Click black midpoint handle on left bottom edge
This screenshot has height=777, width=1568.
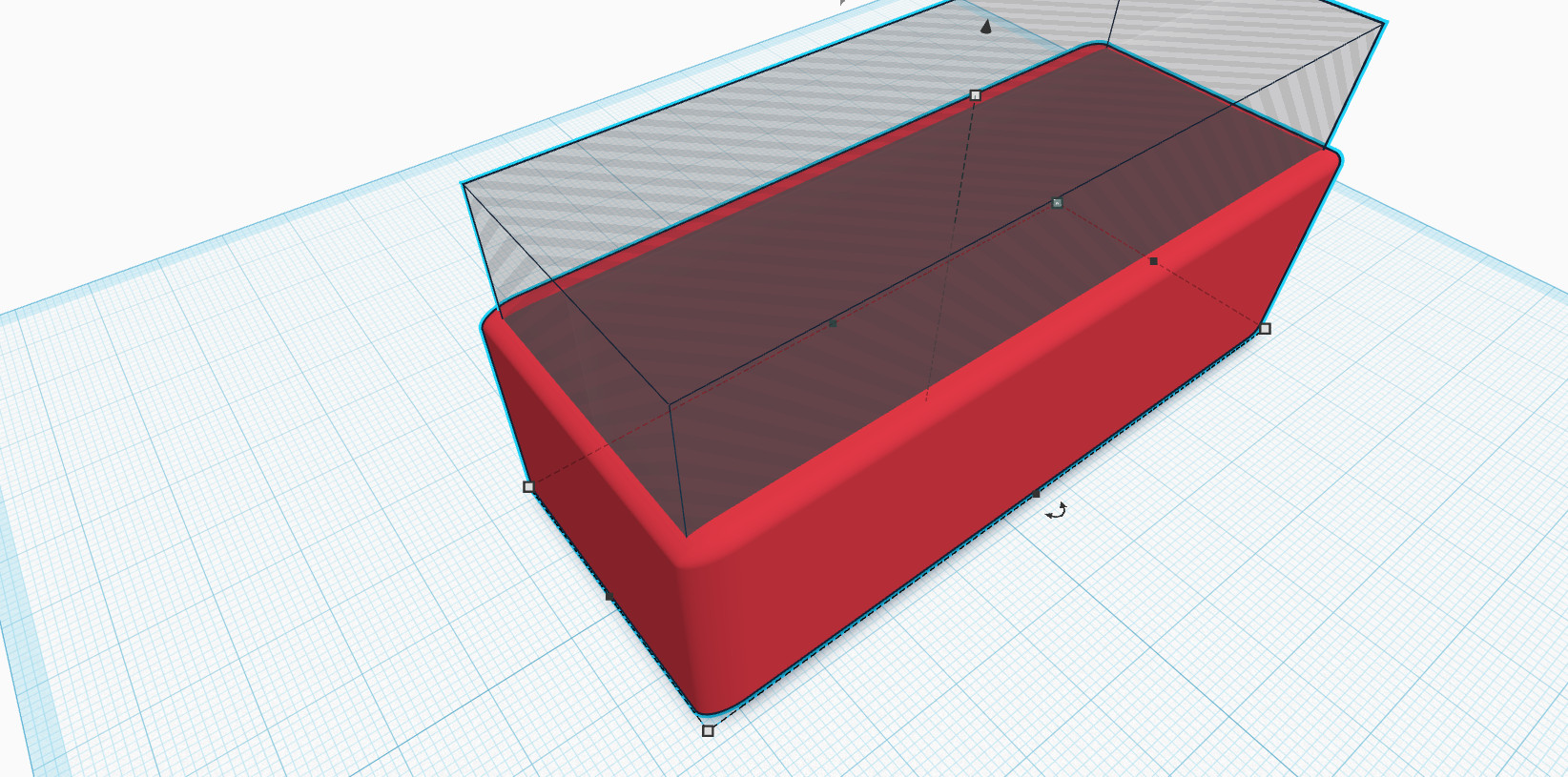[x=609, y=596]
